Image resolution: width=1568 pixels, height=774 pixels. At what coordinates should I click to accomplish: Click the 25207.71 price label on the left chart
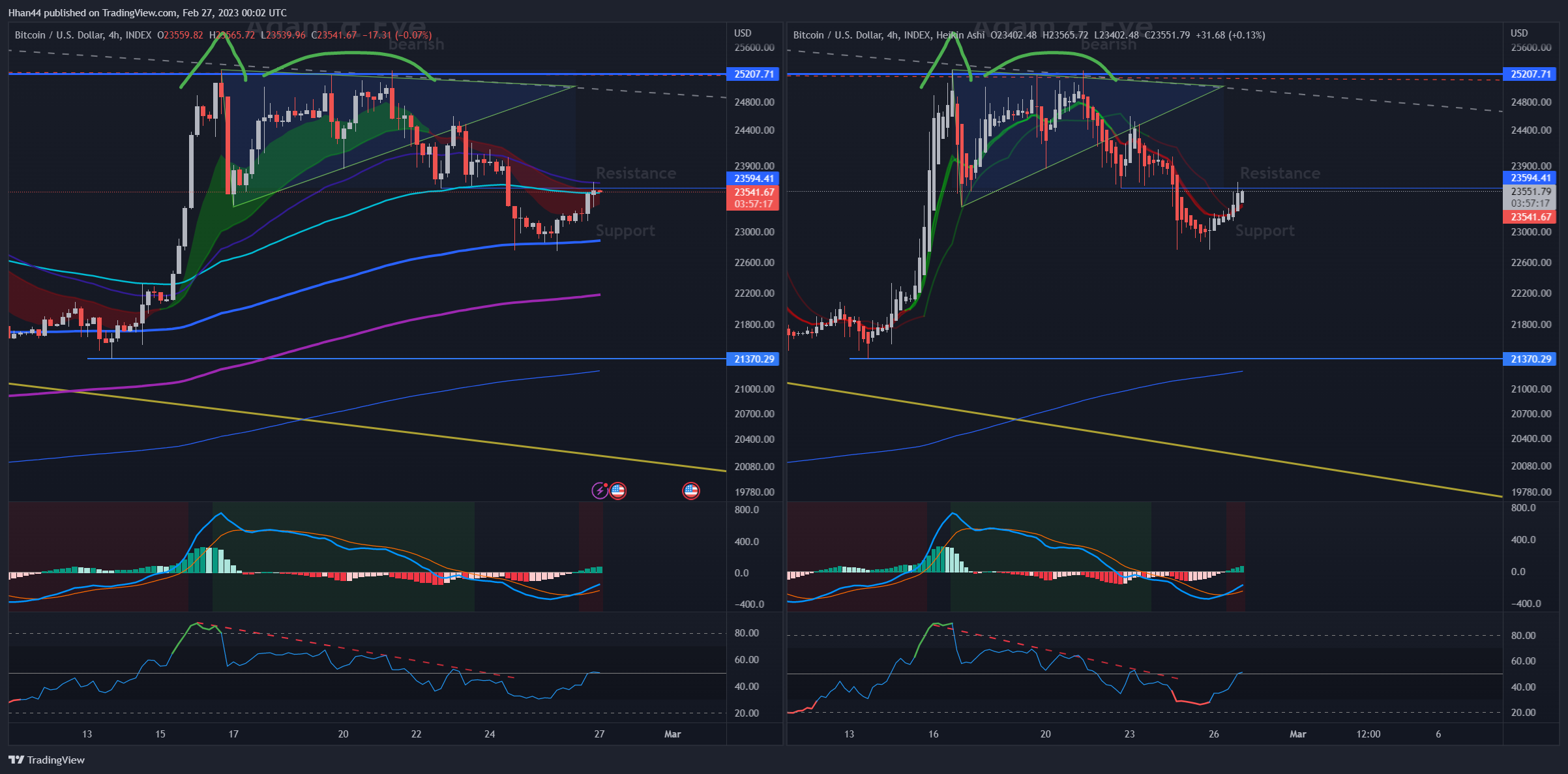[752, 74]
